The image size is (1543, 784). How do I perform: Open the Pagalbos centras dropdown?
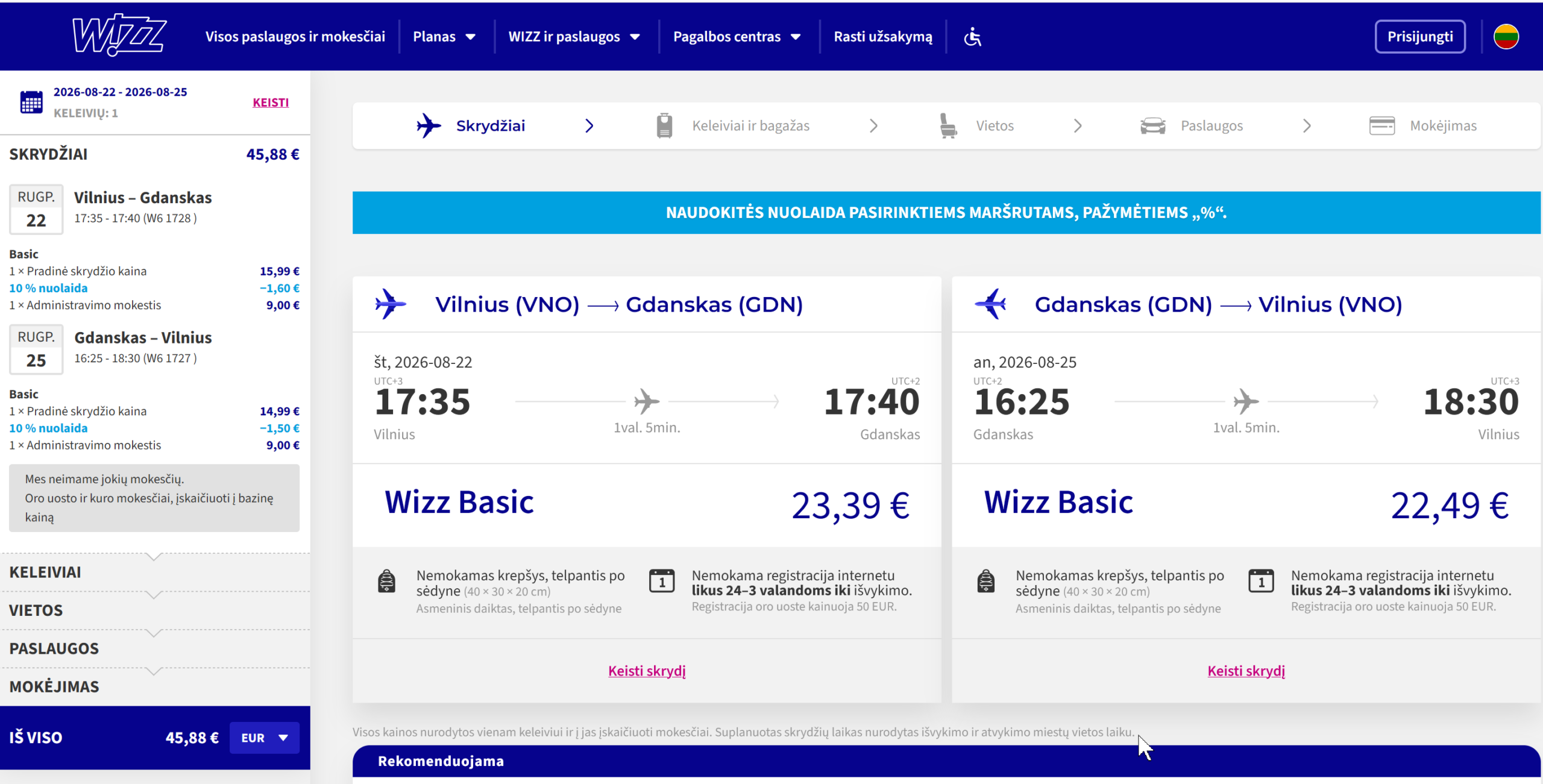pos(737,37)
